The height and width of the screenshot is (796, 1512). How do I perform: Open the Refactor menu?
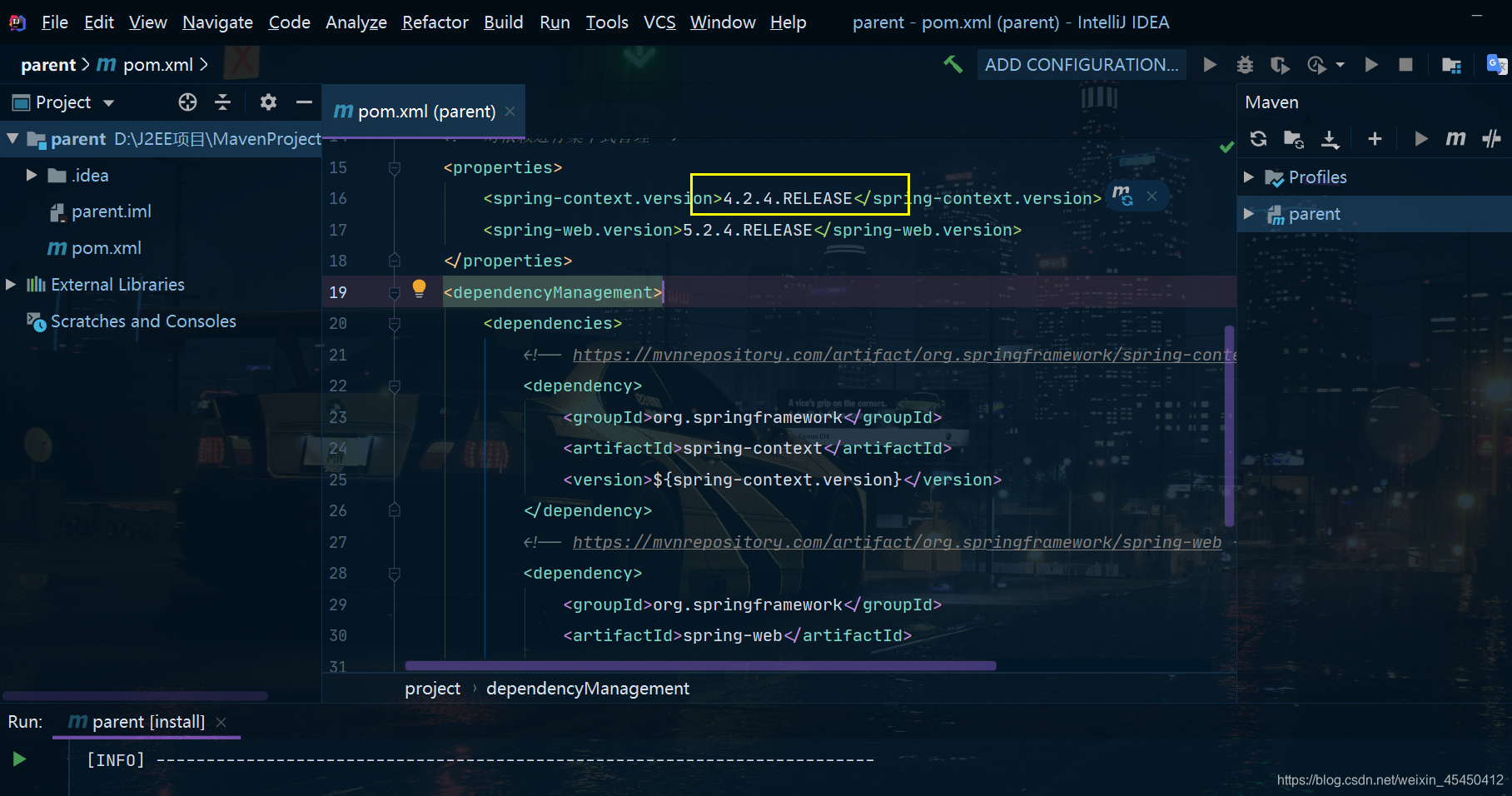(x=435, y=22)
